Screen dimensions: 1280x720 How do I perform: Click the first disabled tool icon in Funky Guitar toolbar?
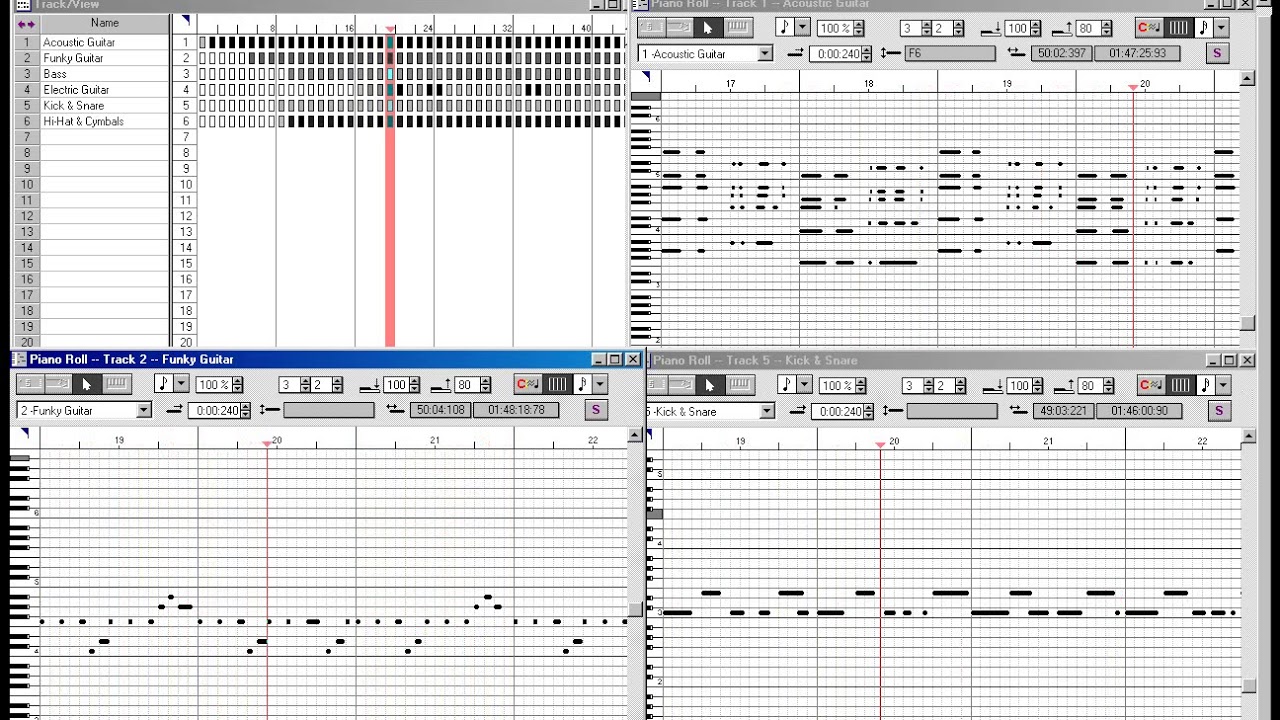pyautogui.click(x=30, y=384)
